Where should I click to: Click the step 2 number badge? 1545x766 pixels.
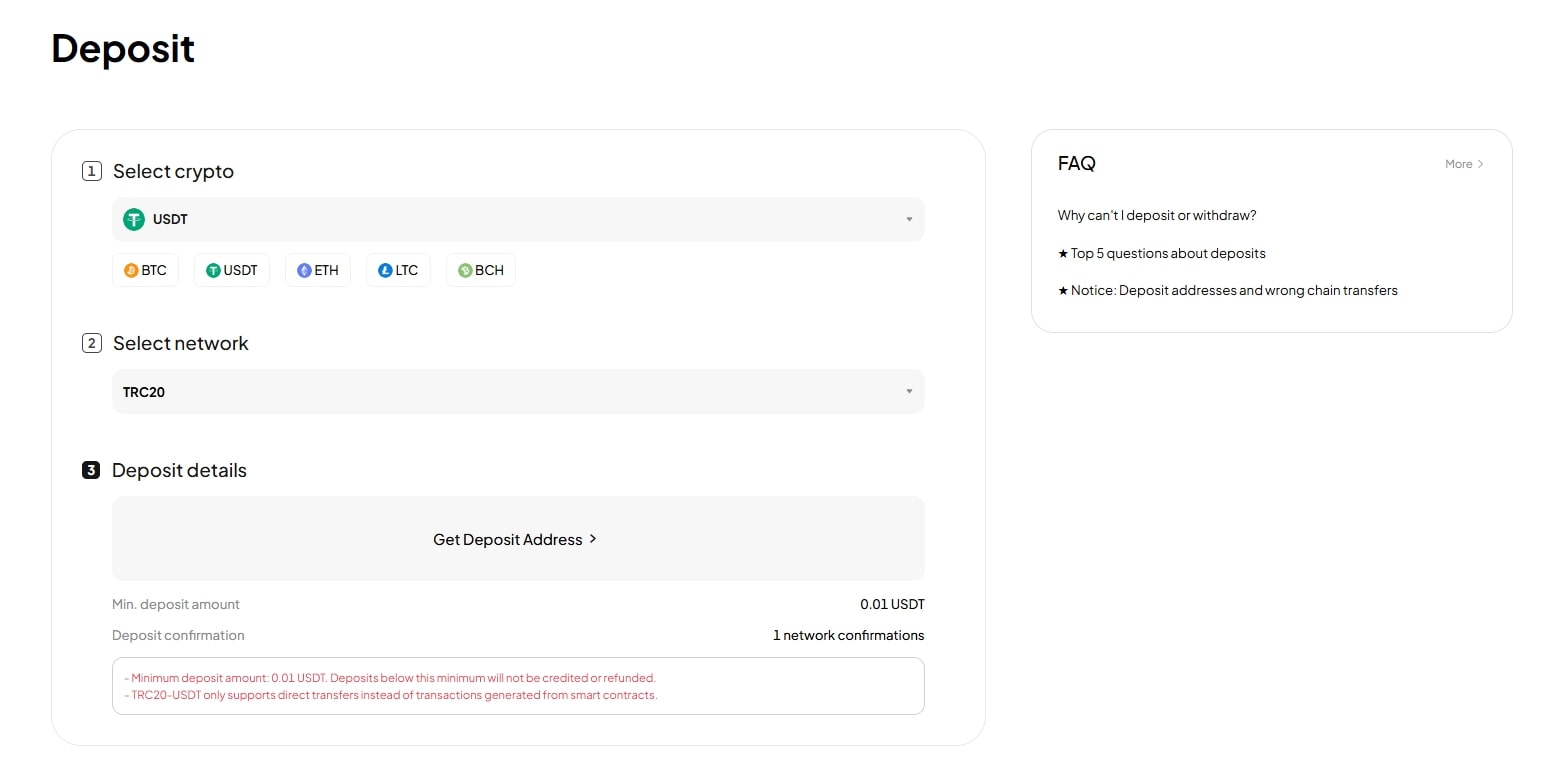[92, 343]
